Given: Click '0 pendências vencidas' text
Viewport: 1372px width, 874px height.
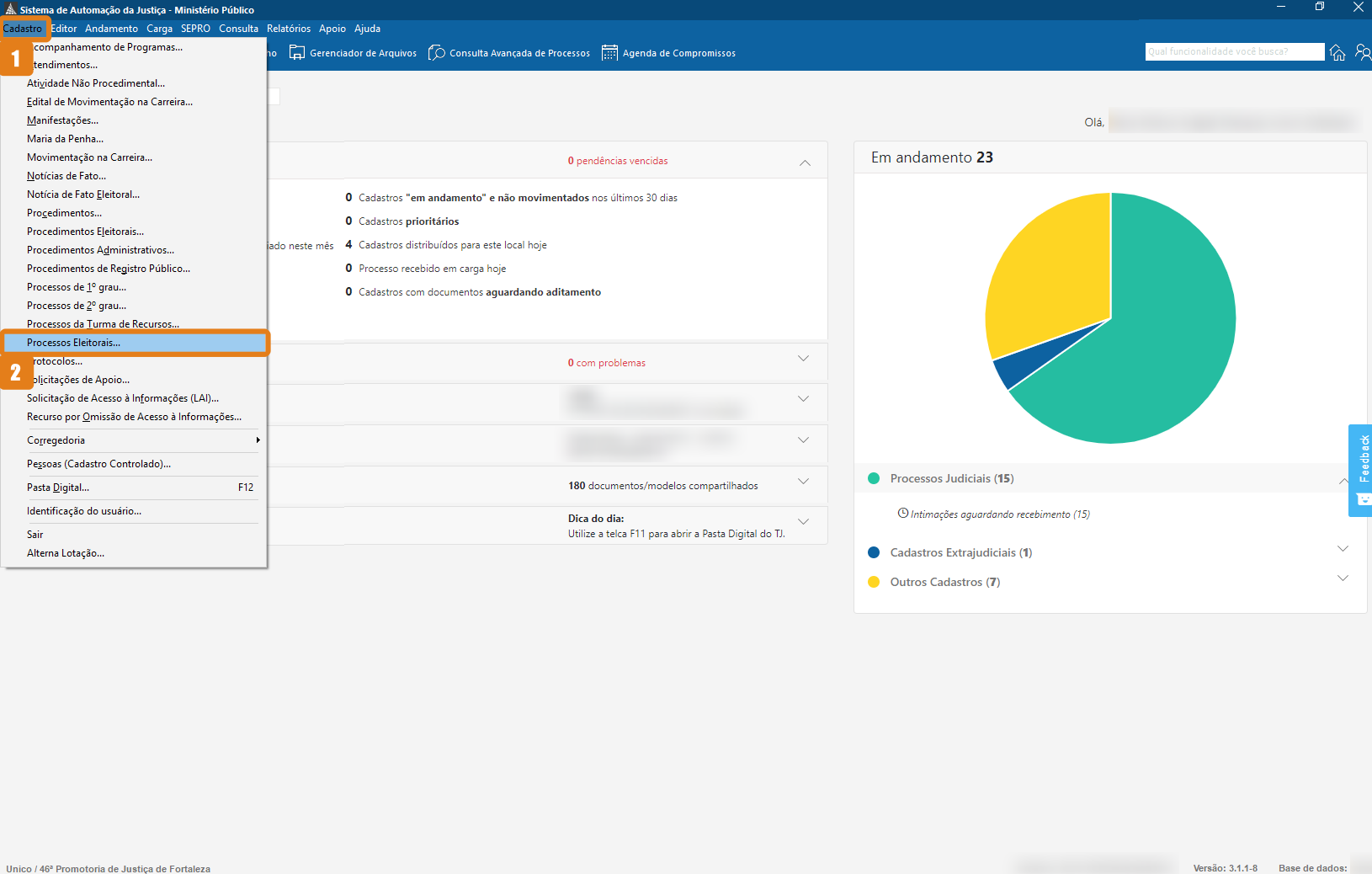Looking at the screenshot, I should (x=618, y=161).
